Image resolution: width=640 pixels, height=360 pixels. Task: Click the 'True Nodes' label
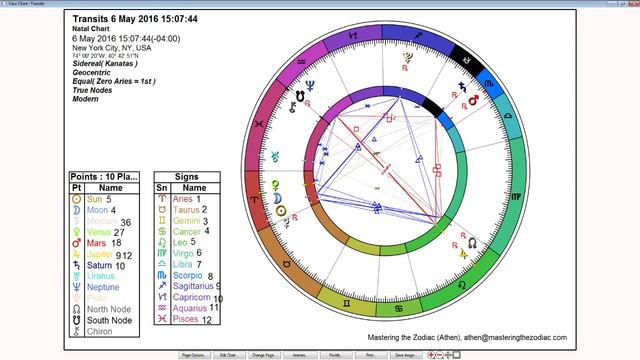[92, 90]
